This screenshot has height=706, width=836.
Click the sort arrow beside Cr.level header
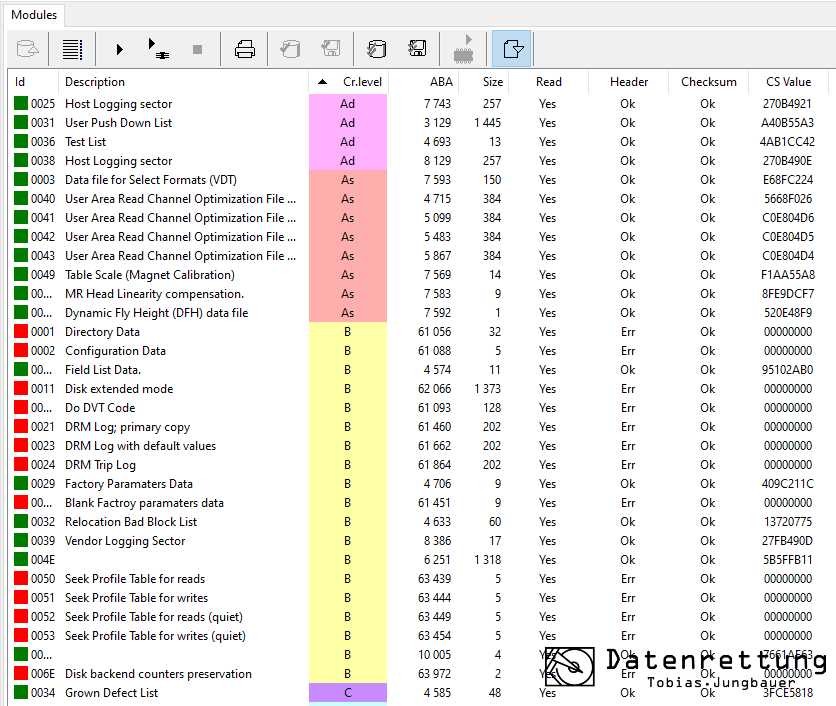click(x=322, y=82)
